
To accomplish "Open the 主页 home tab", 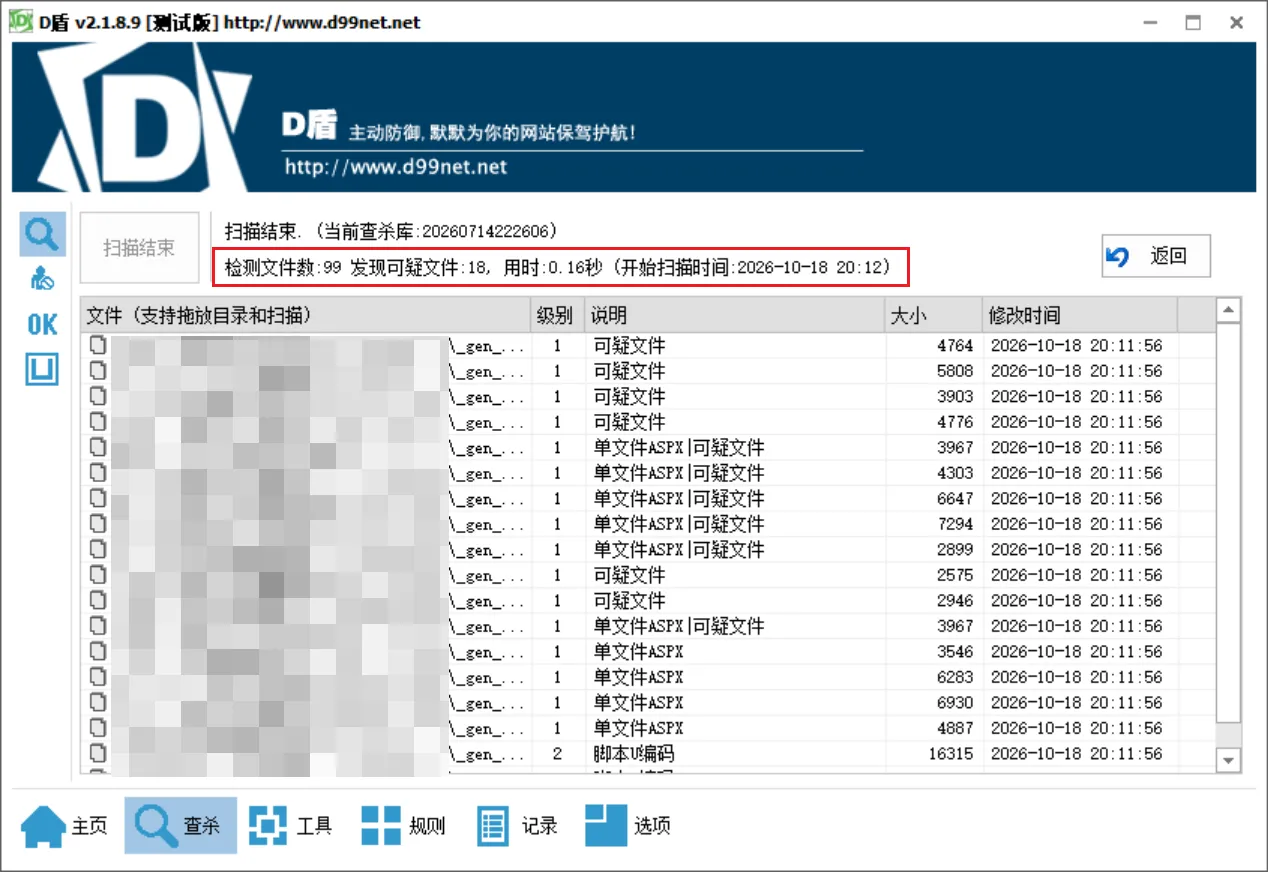I will (64, 826).
